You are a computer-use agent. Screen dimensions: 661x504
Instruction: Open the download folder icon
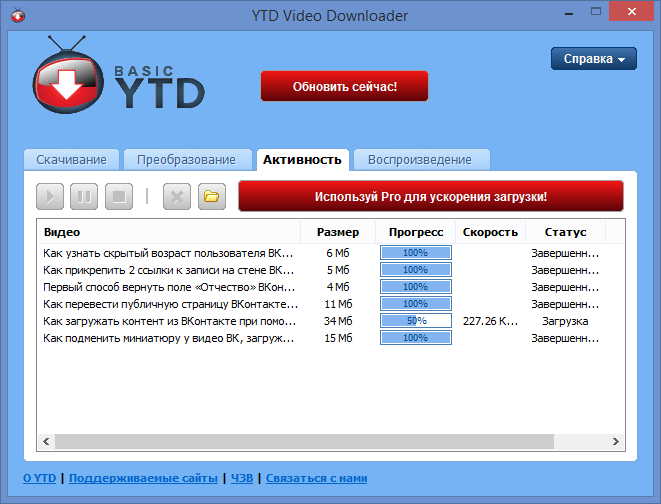point(212,196)
